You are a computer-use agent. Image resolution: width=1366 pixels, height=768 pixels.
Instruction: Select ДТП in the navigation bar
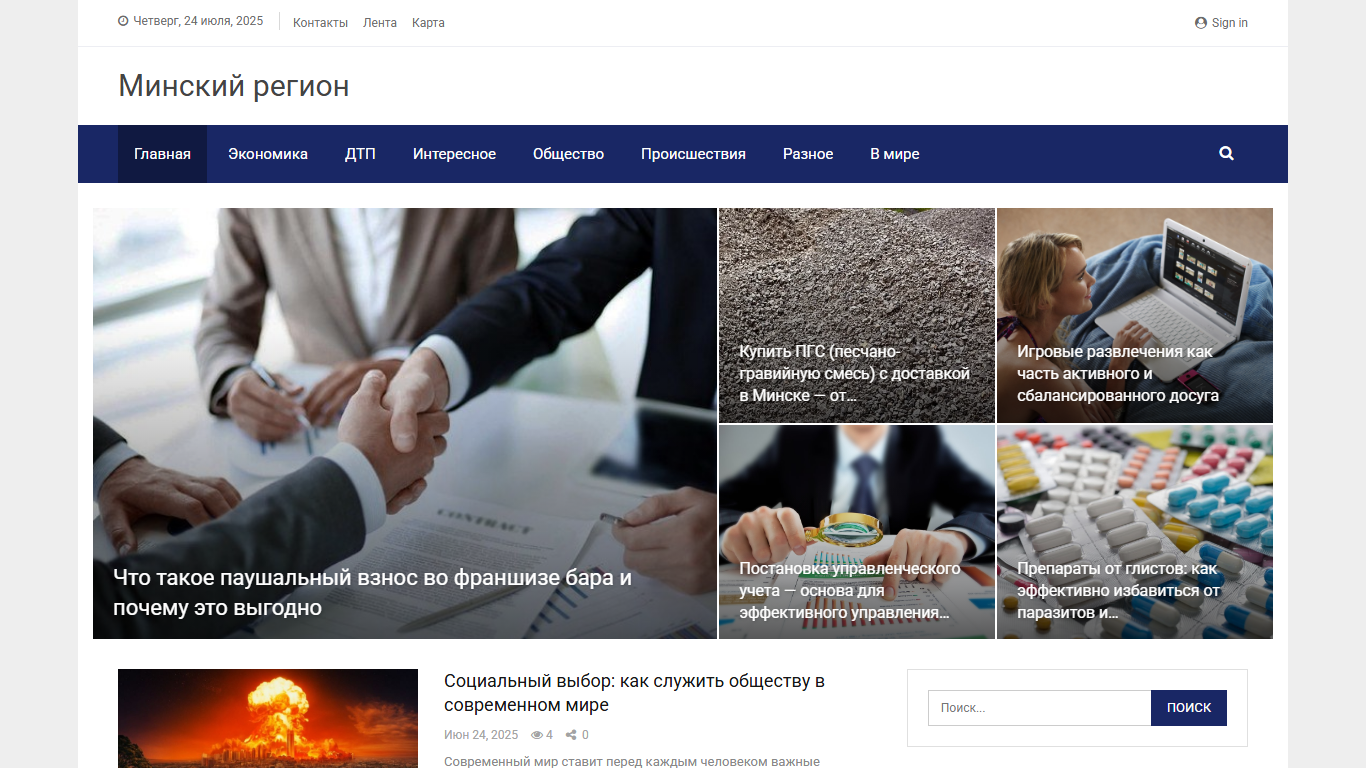point(360,154)
